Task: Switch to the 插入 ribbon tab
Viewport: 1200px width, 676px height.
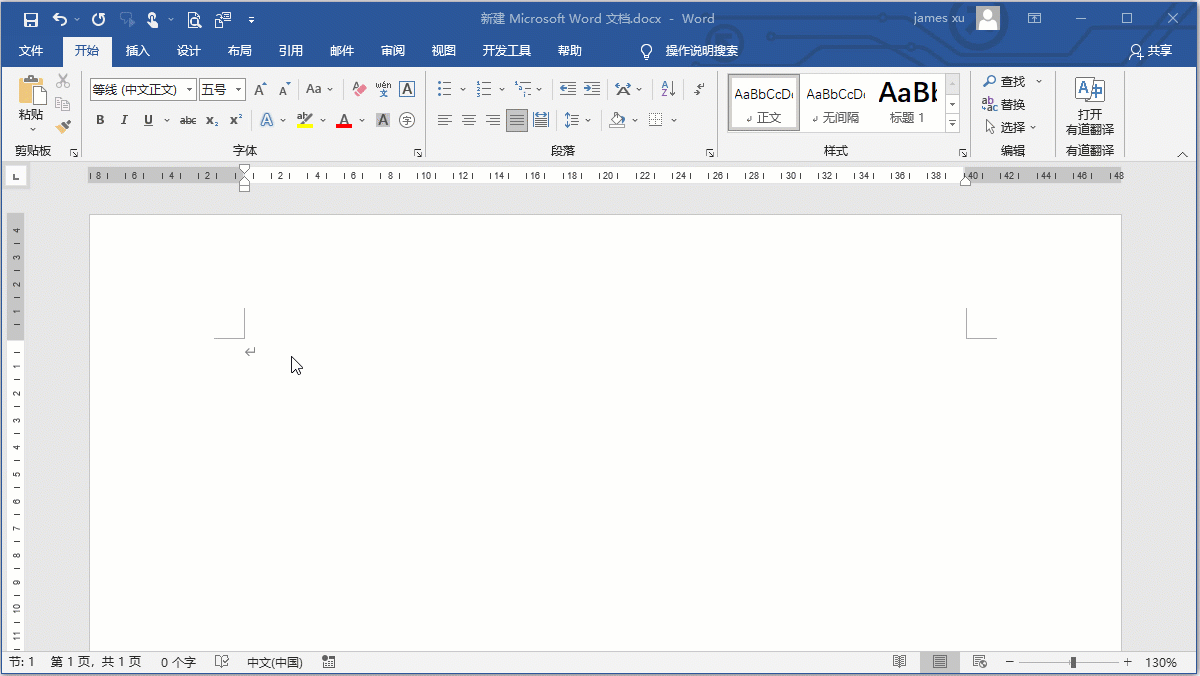Action: click(x=137, y=50)
